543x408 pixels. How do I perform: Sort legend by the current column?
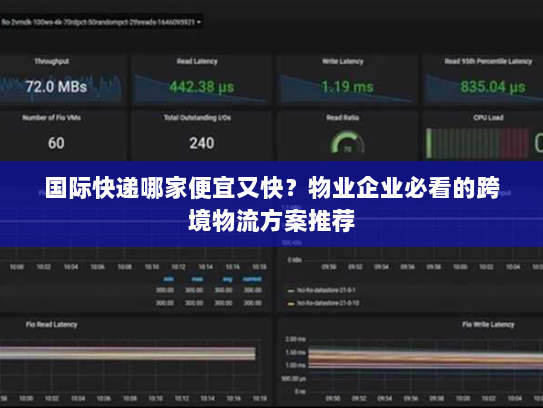252,279
